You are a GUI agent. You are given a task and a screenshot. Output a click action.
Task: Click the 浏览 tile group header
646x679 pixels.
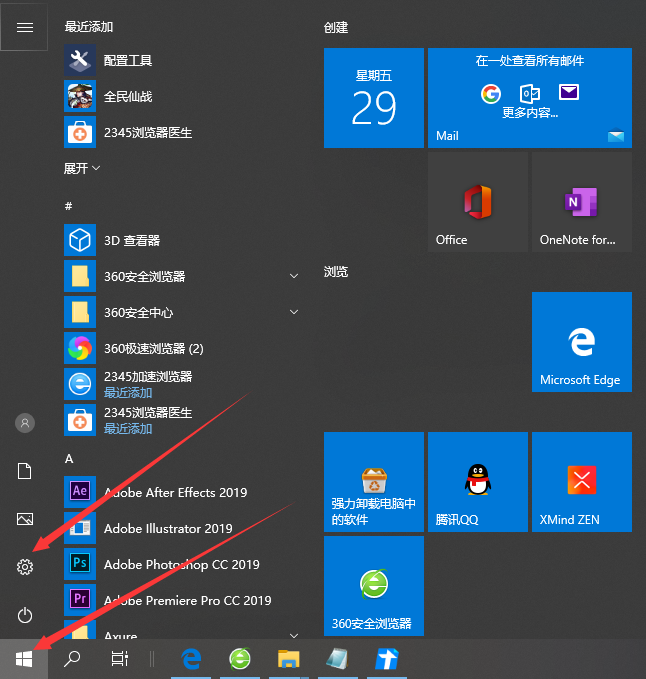pyautogui.click(x=336, y=272)
